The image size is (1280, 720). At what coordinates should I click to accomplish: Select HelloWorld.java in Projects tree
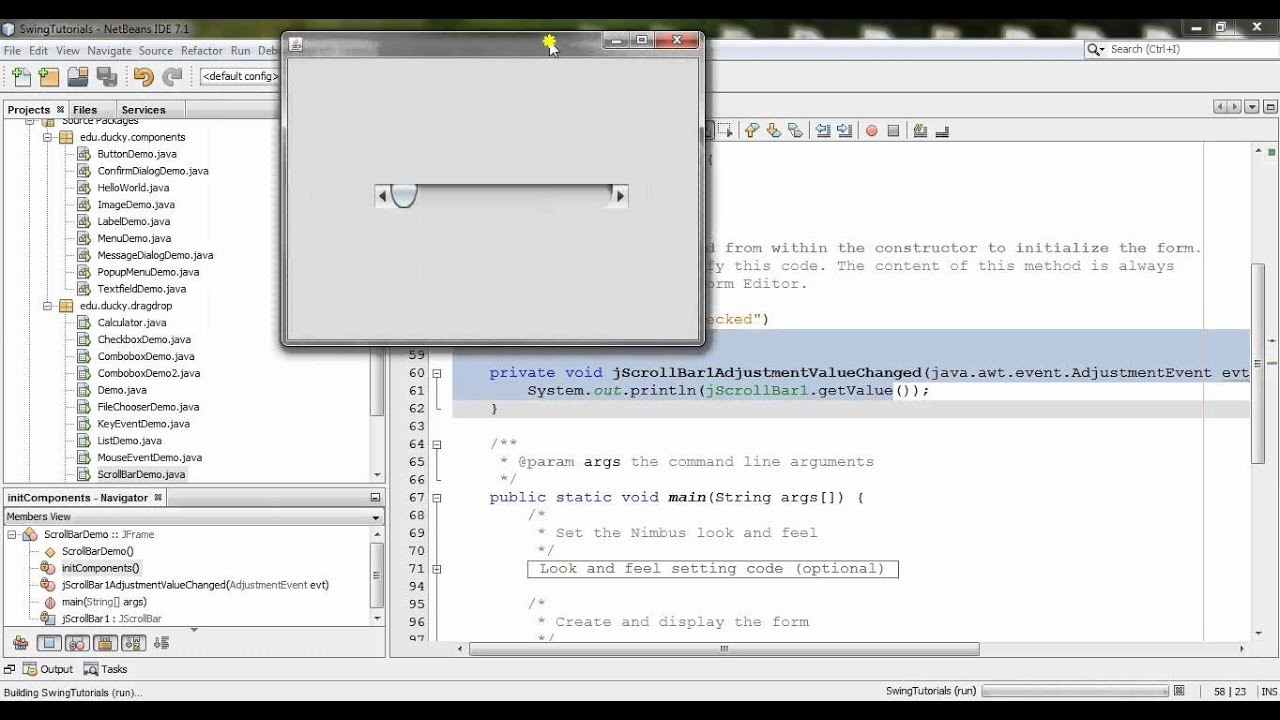click(x=133, y=188)
